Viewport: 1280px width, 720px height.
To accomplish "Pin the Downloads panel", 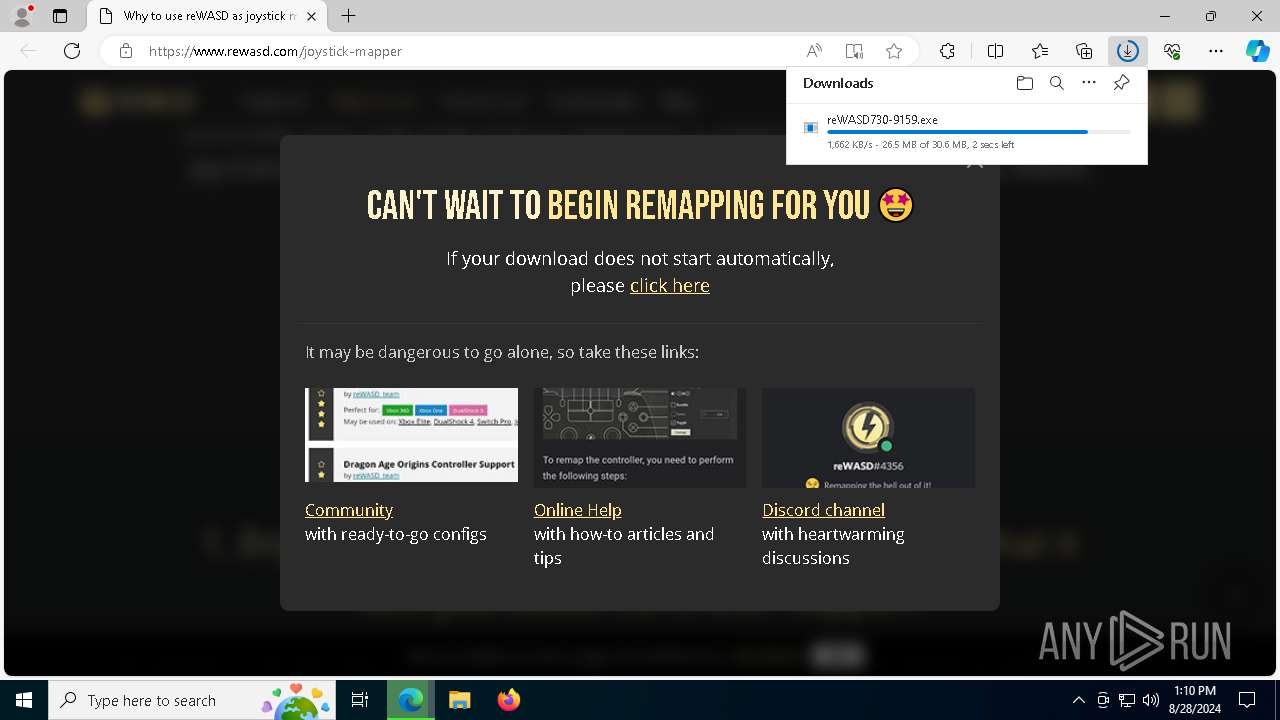I will [x=1121, y=83].
